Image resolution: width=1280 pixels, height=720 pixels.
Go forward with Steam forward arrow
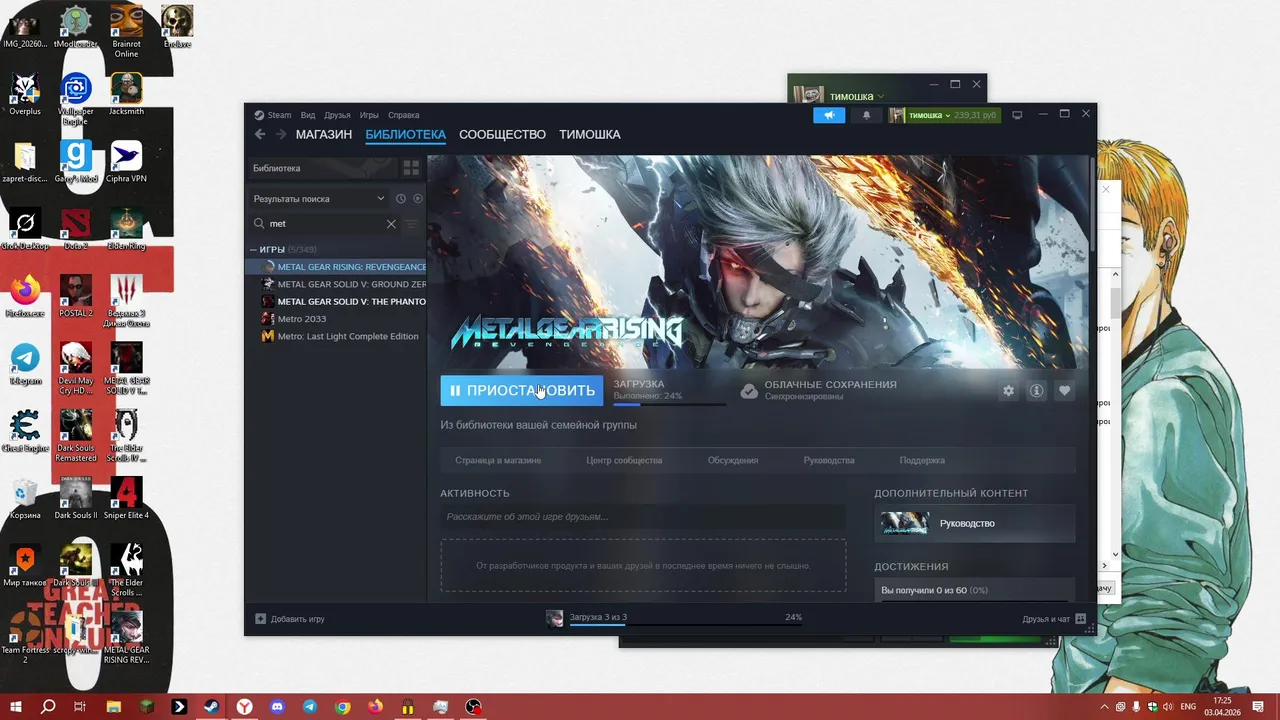point(281,134)
